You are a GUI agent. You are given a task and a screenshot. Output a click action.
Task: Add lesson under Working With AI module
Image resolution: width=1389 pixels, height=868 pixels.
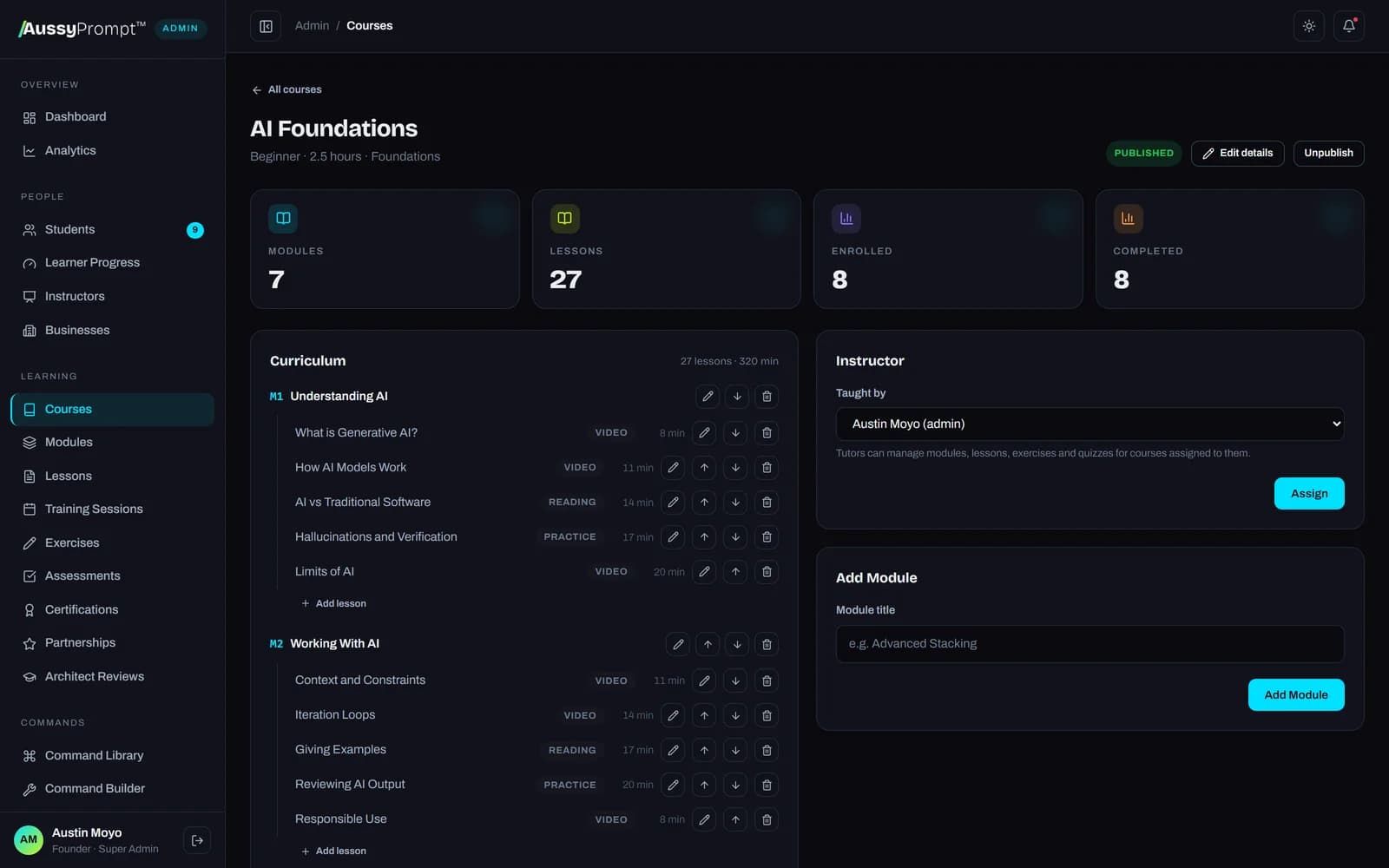click(333, 851)
